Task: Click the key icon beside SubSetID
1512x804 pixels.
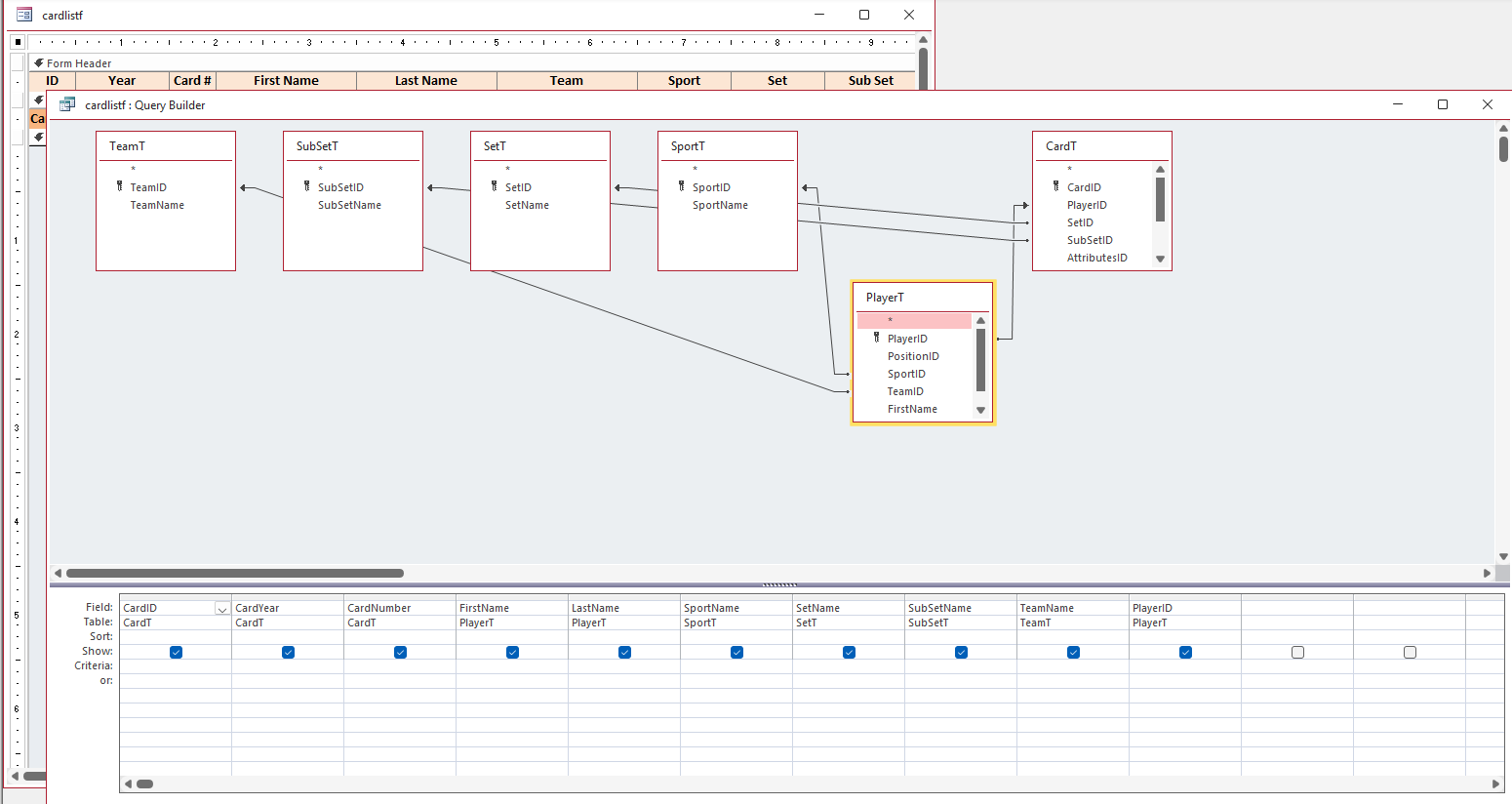Action: [307, 186]
